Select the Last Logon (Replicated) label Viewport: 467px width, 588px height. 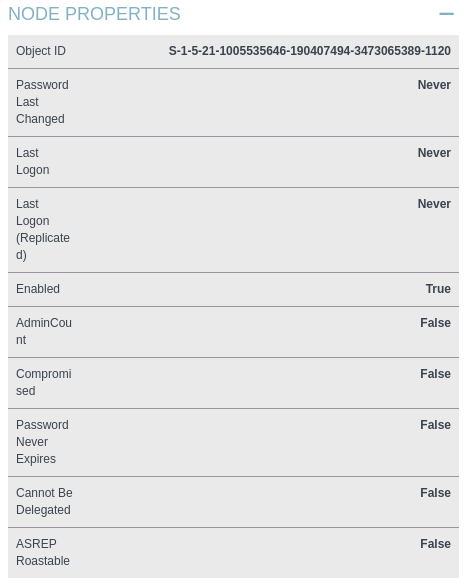pos(43,230)
